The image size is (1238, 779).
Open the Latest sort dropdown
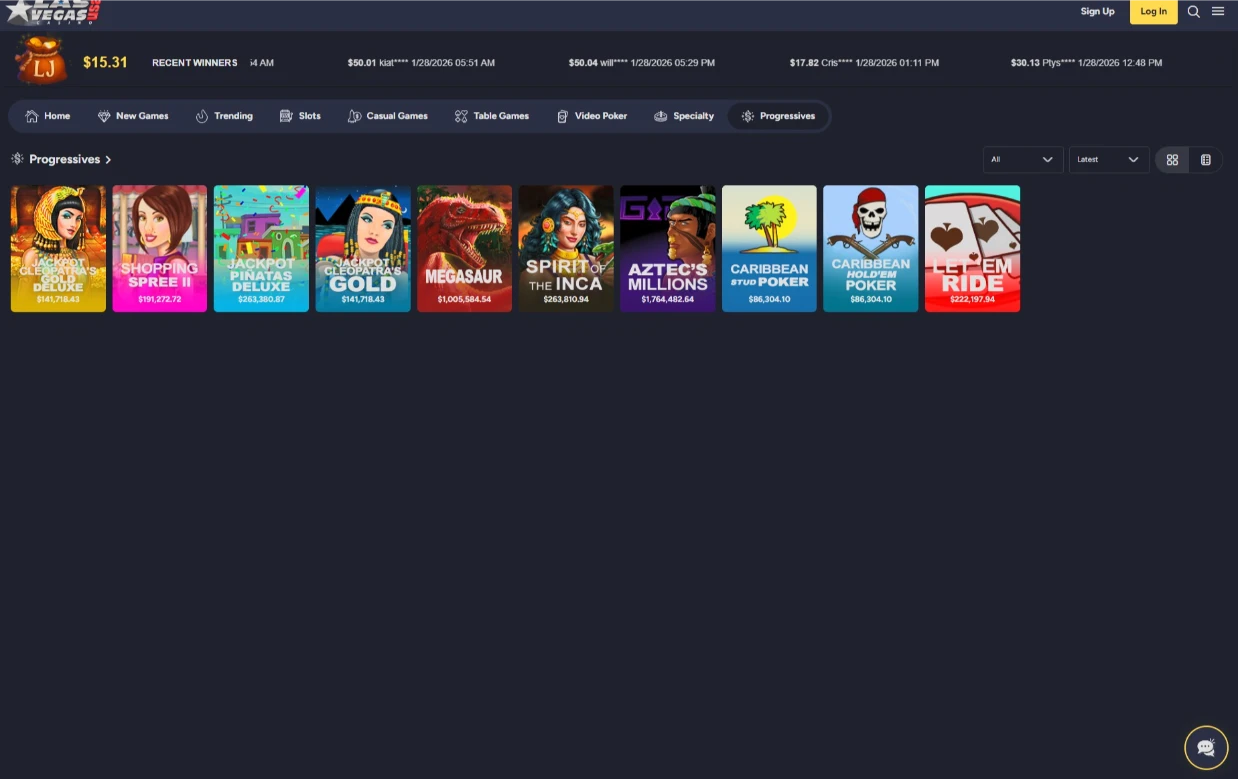coord(1108,160)
